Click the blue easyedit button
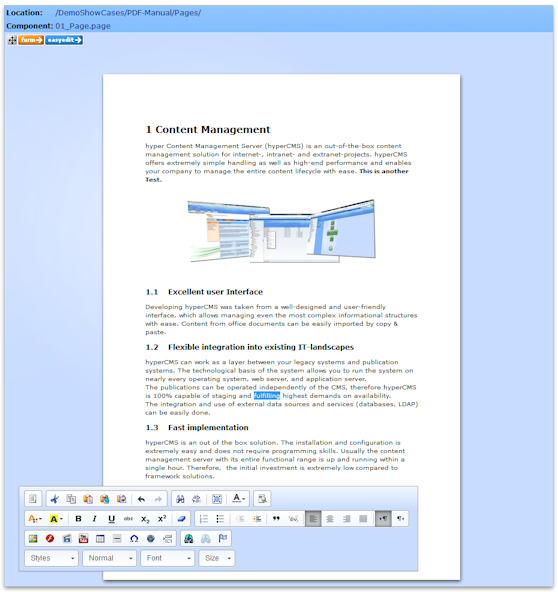Screen dimensions: 558x592 pos(64,40)
